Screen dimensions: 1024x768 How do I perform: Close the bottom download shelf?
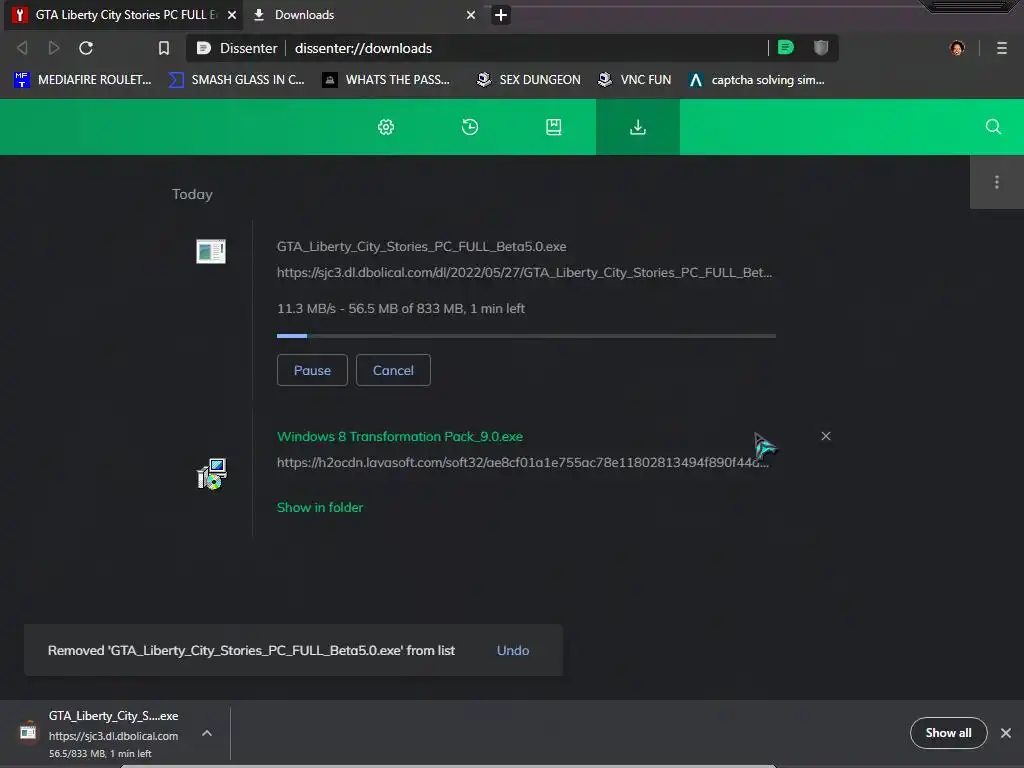1006,733
